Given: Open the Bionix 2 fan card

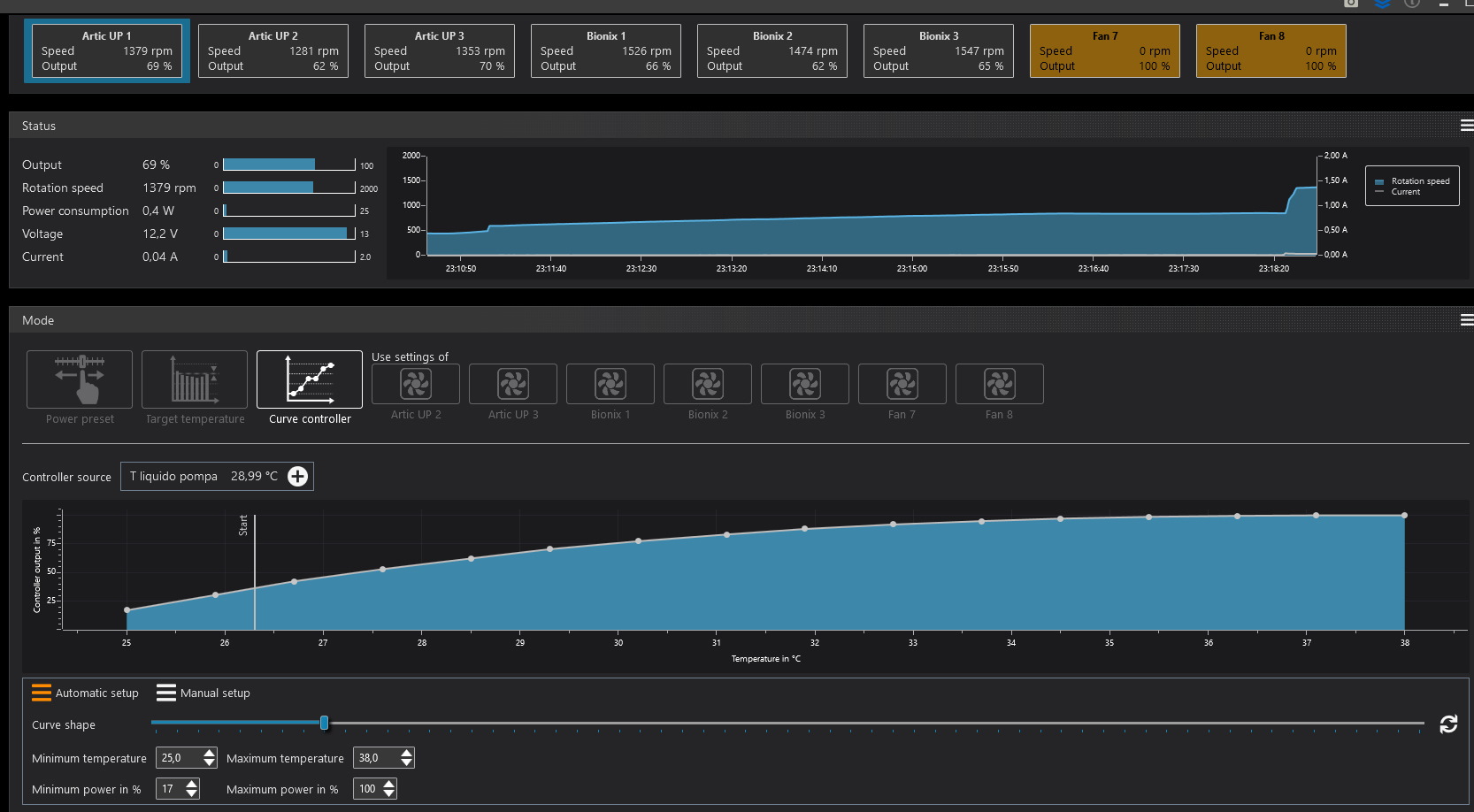Looking at the screenshot, I should click(772, 51).
